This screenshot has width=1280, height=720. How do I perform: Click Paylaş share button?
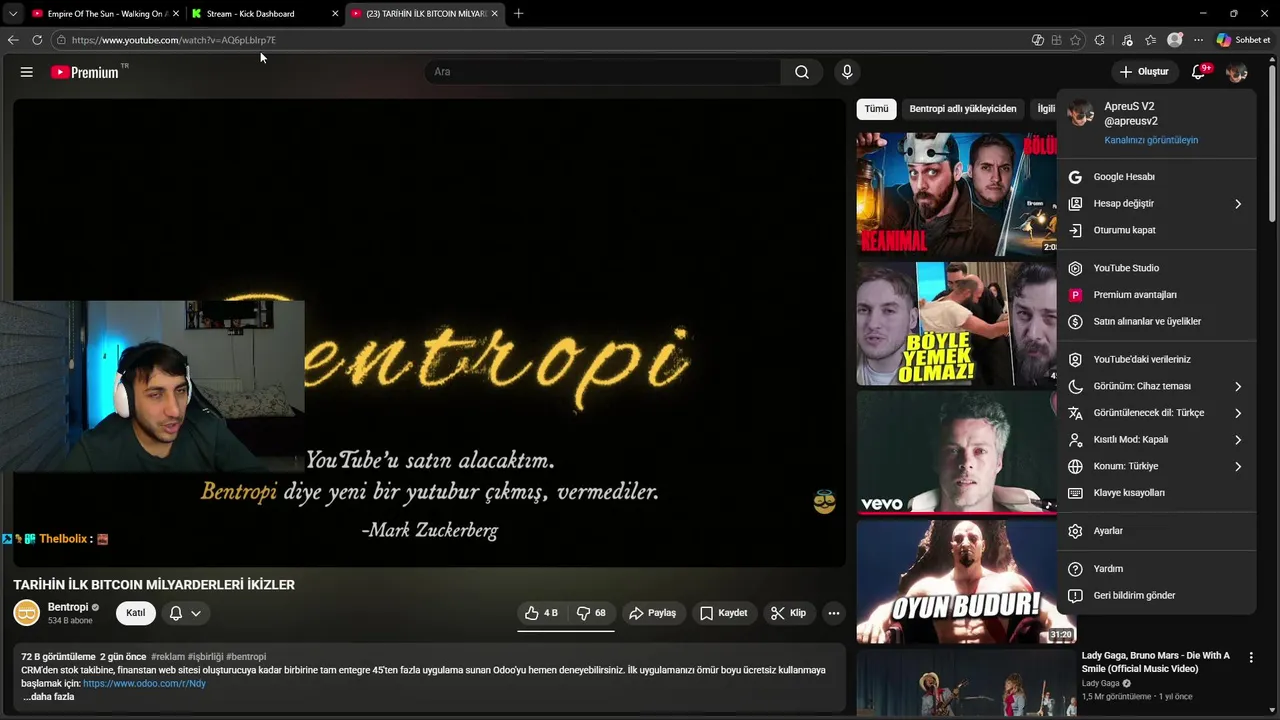[652, 613]
